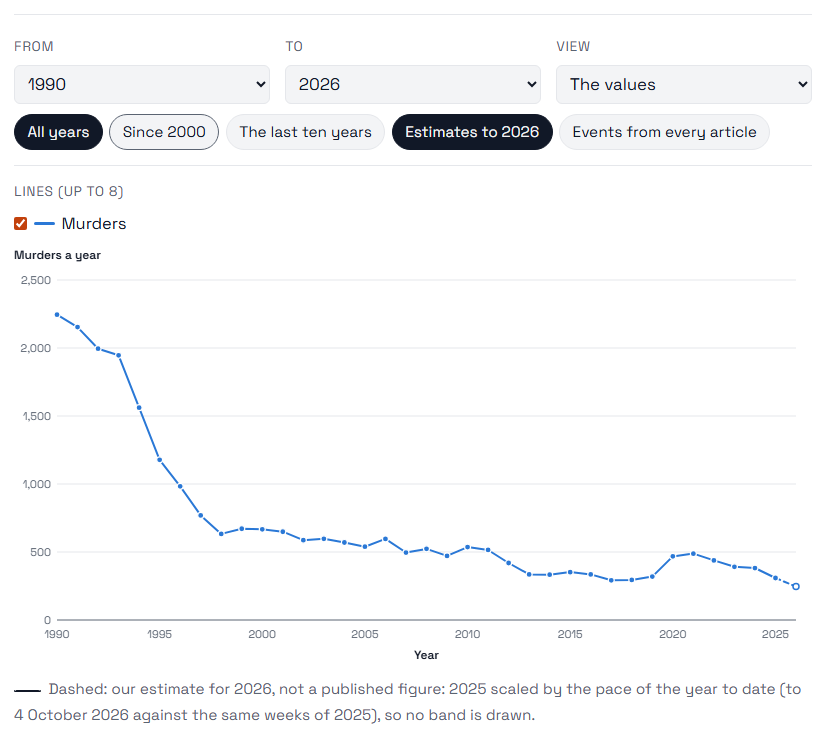Click the Dashed estimate footnote text
Screen dimensions: 826x742
(x=408, y=702)
